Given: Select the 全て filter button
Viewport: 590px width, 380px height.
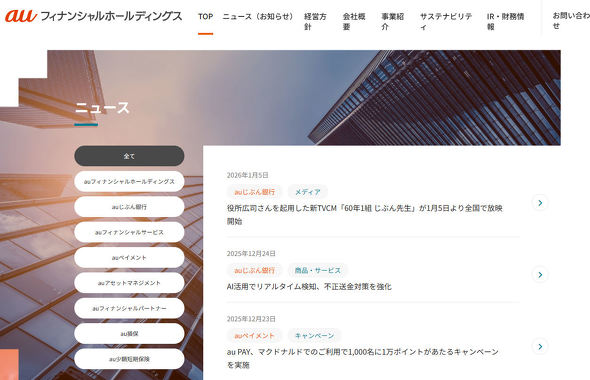Looking at the screenshot, I should click(x=129, y=156).
